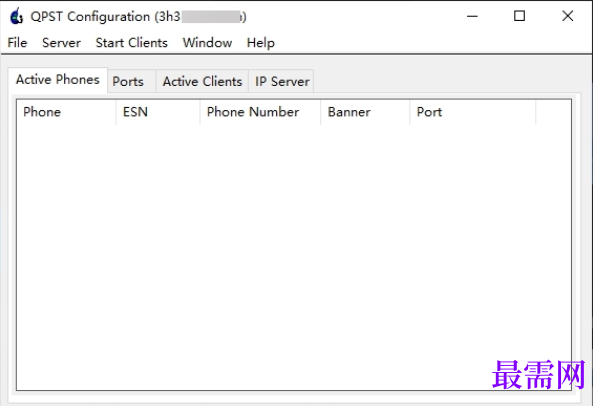
Task: Sort by Phone Number column header
Action: (260, 112)
